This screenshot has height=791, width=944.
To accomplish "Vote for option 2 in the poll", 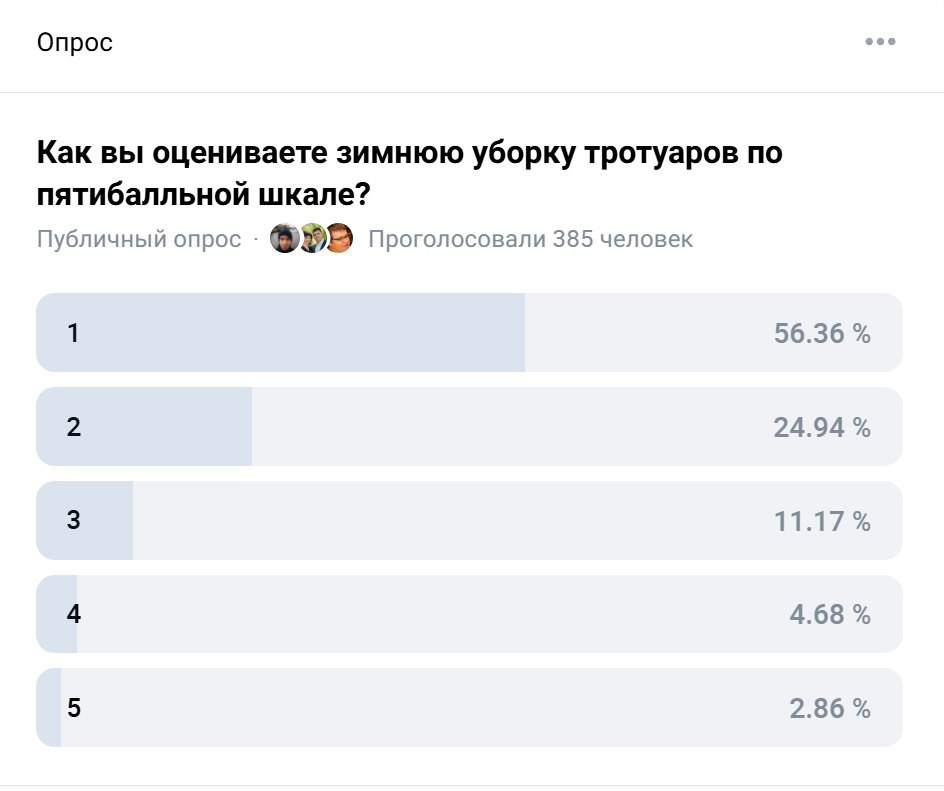I will click(x=470, y=427).
